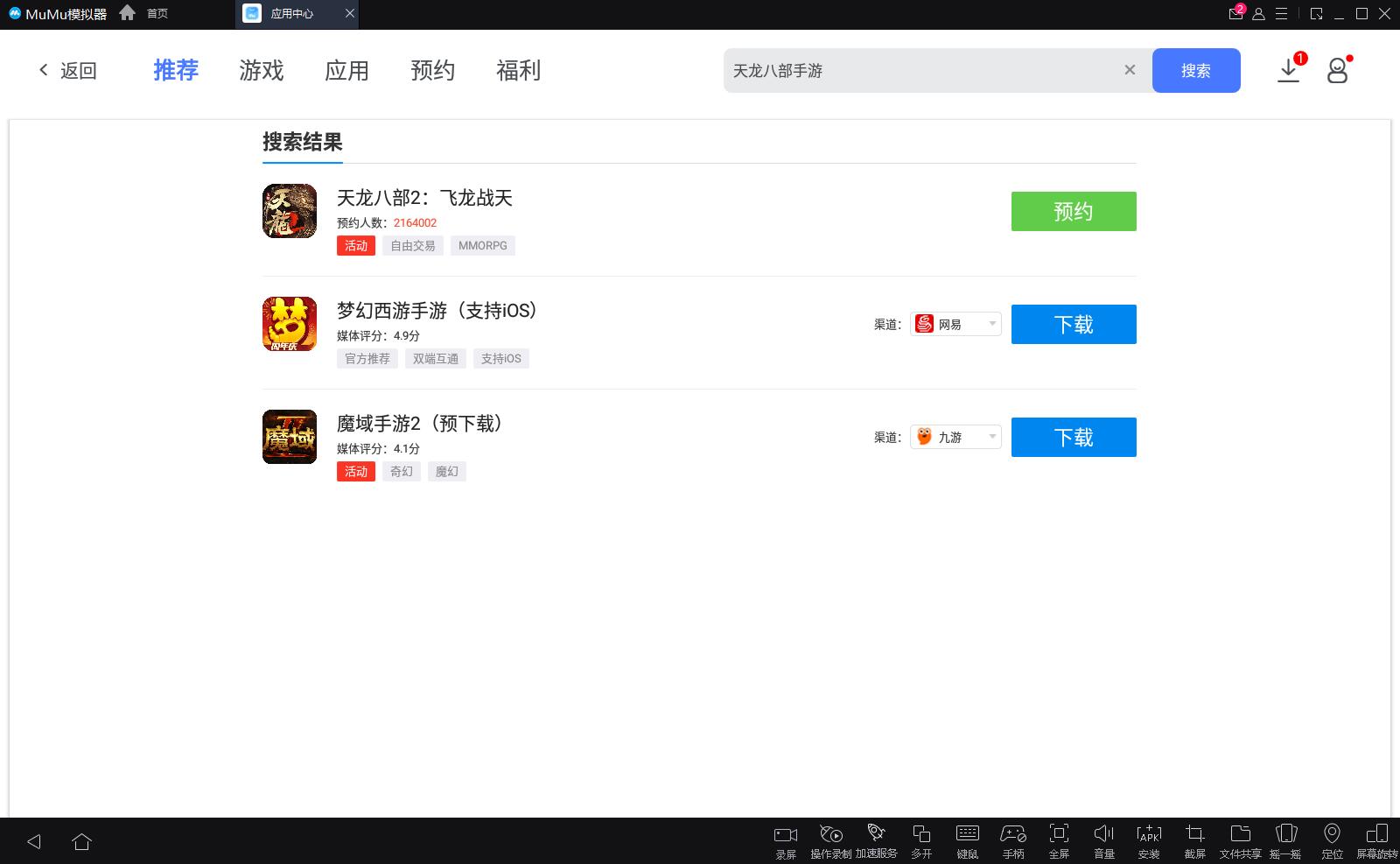Open the 魔域手游2（预下载）title
This screenshot has height=864, width=1400.
420,424
